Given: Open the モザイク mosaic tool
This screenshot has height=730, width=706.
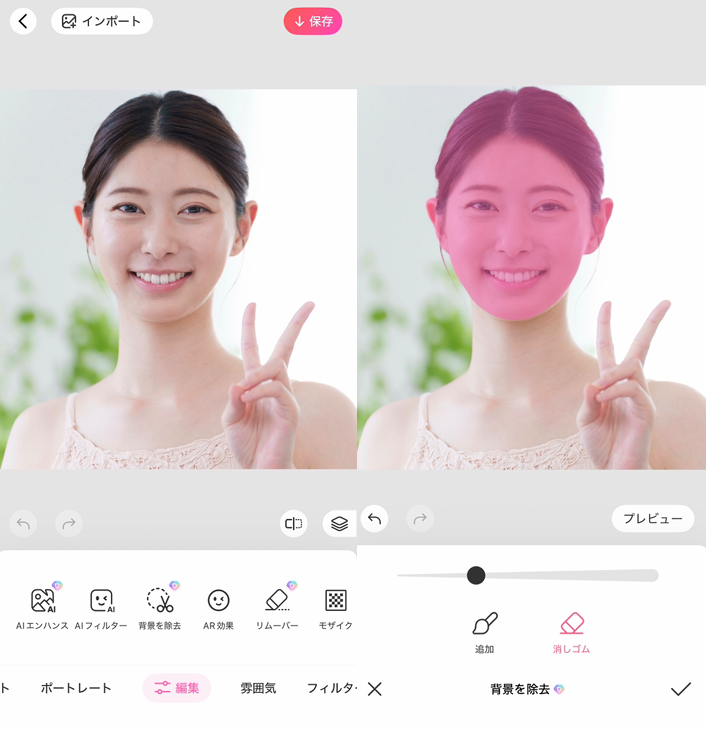Looking at the screenshot, I should tap(336, 607).
